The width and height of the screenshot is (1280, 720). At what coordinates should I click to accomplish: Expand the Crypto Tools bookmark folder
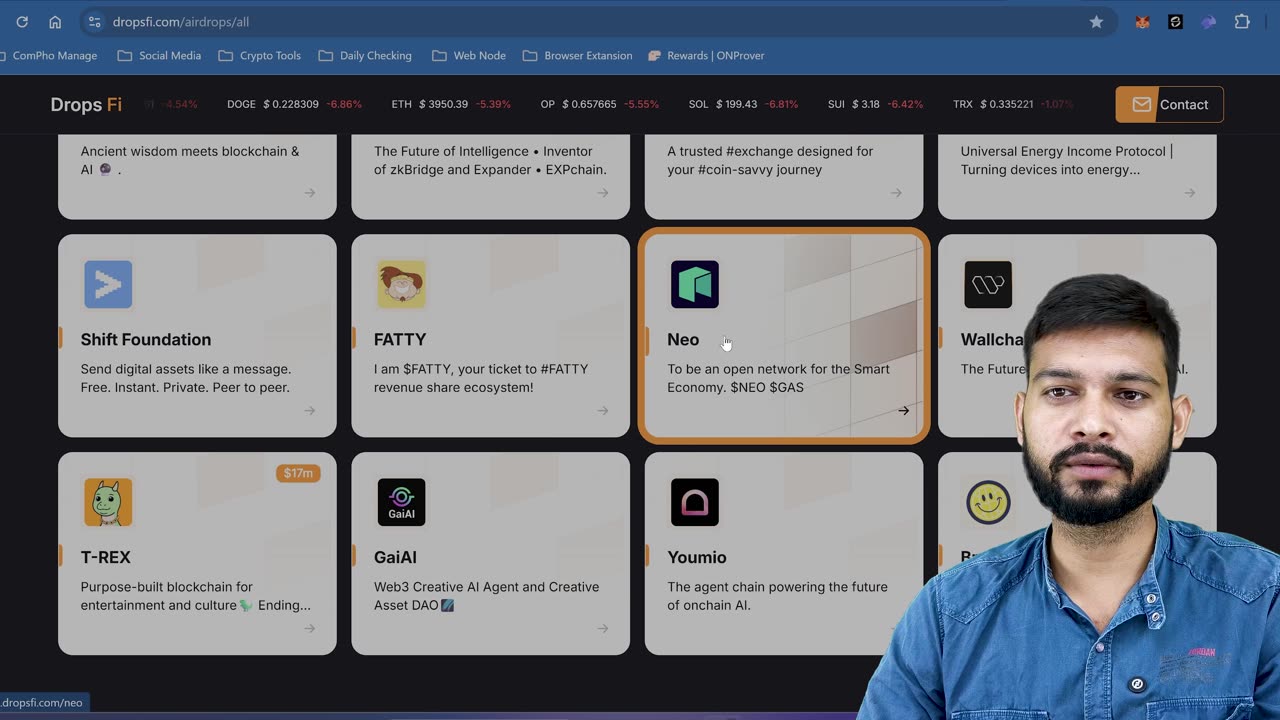(x=260, y=56)
